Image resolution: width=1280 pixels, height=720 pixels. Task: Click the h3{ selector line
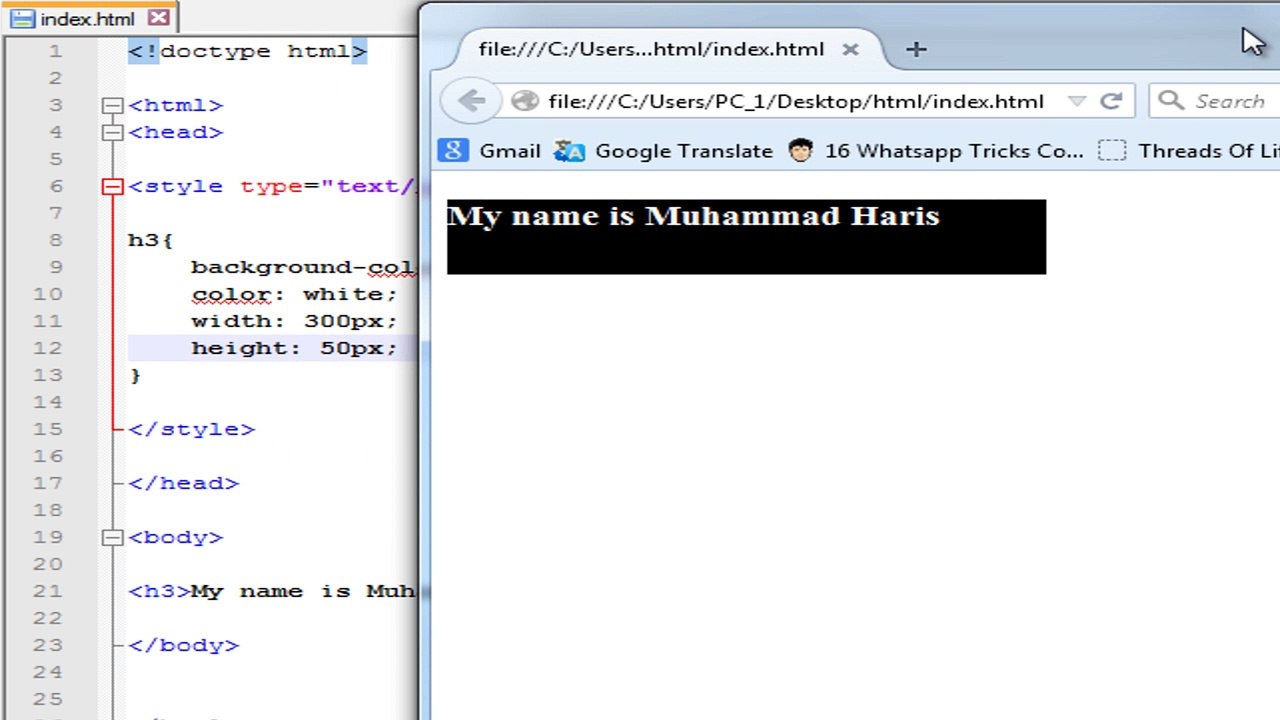click(151, 240)
